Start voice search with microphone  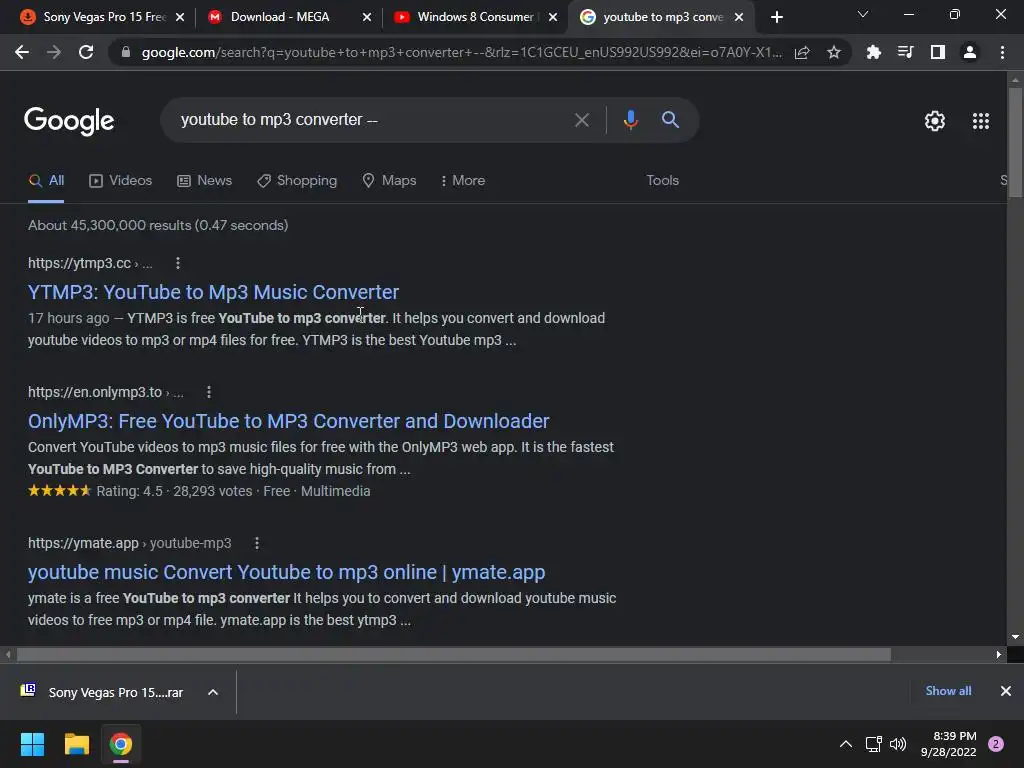[630, 120]
